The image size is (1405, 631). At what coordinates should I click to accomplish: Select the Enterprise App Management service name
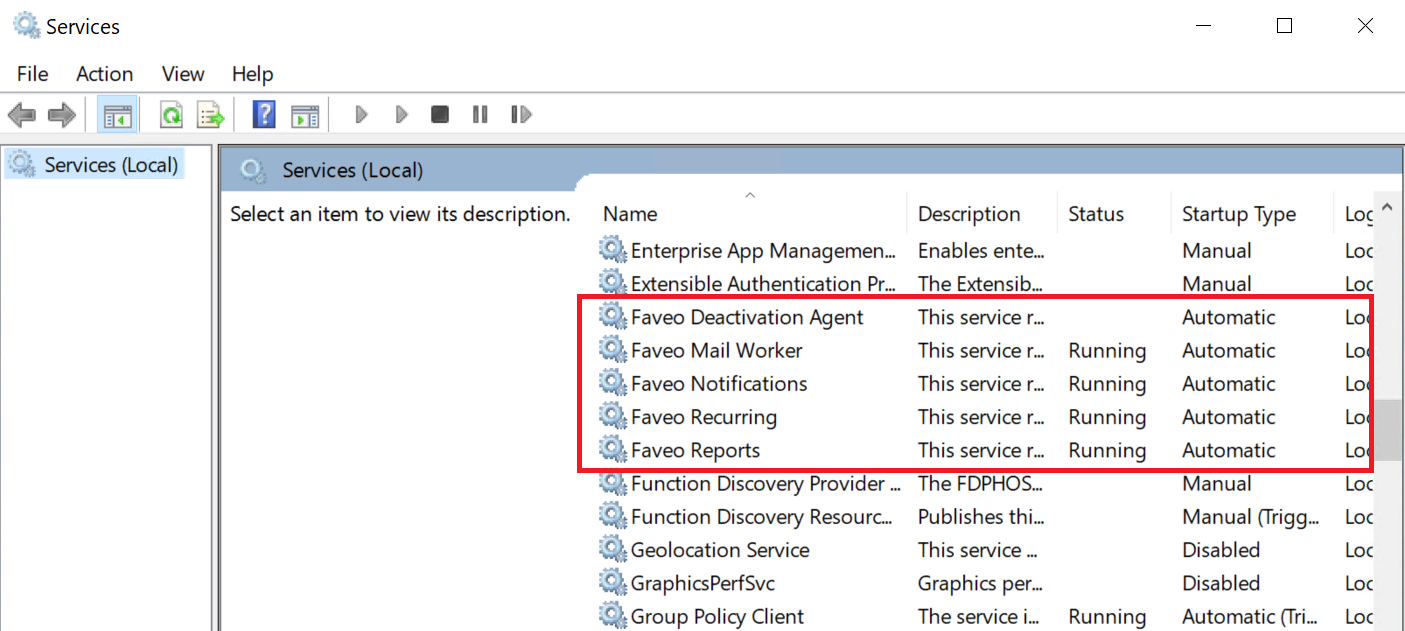pos(764,250)
